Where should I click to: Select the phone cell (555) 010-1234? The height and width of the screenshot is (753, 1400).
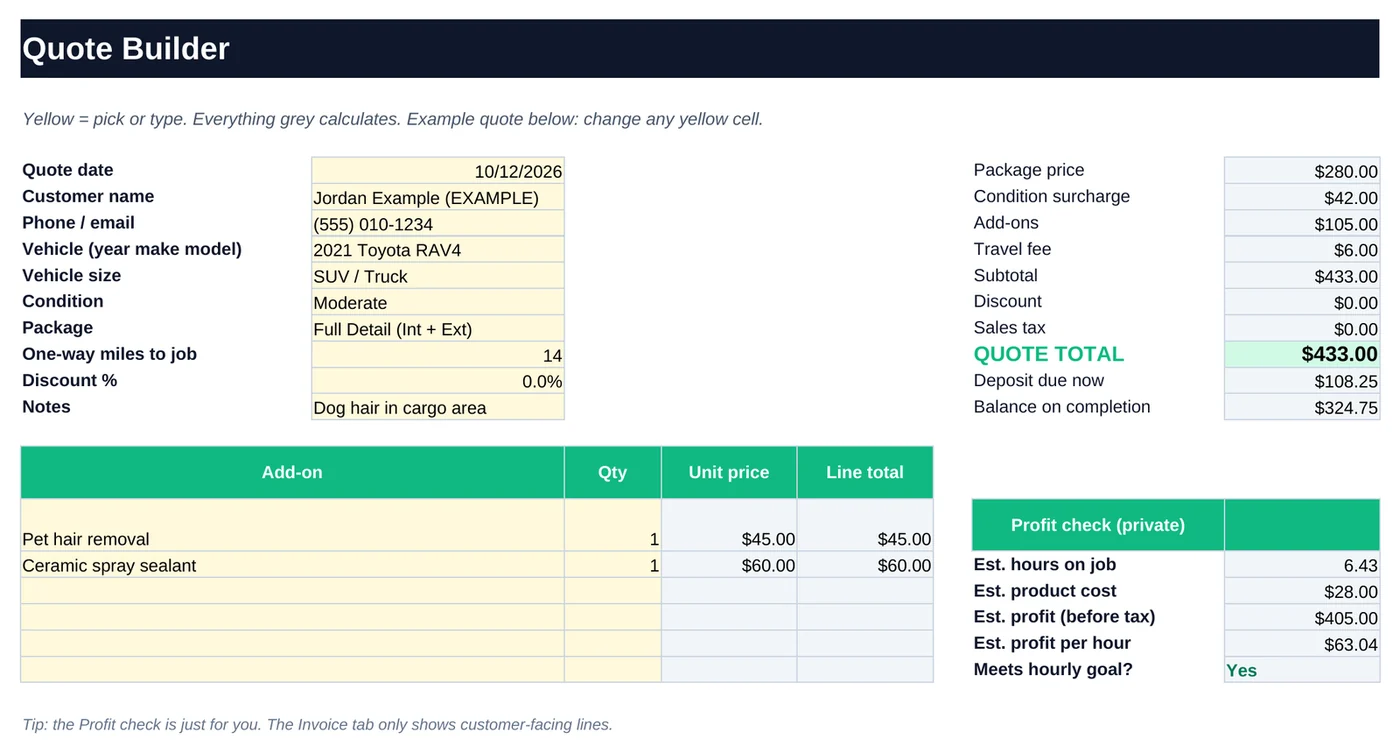coord(438,223)
